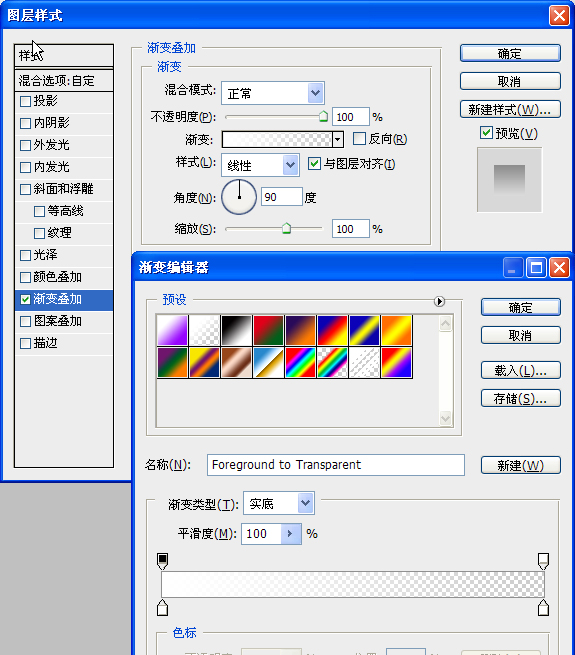This screenshot has width=575, height=655.
Task: Select the blue-yellow-blue gradient preset
Action: coord(364,330)
